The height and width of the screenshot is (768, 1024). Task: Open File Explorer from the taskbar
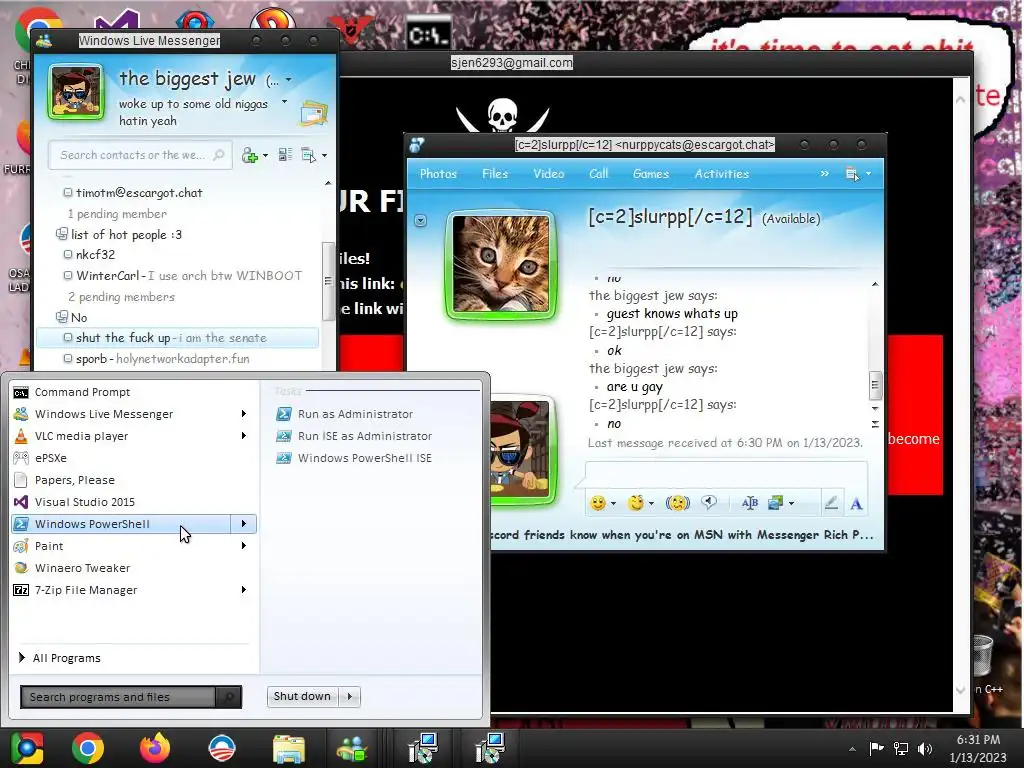pos(289,748)
